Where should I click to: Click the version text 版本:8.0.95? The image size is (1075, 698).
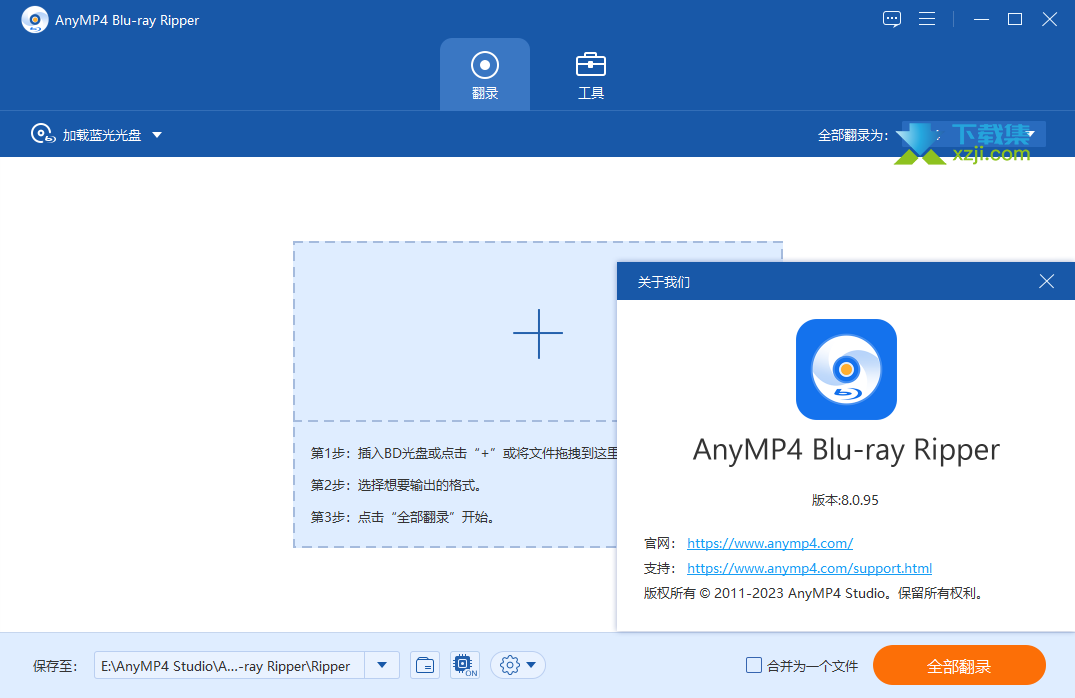(x=845, y=500)
